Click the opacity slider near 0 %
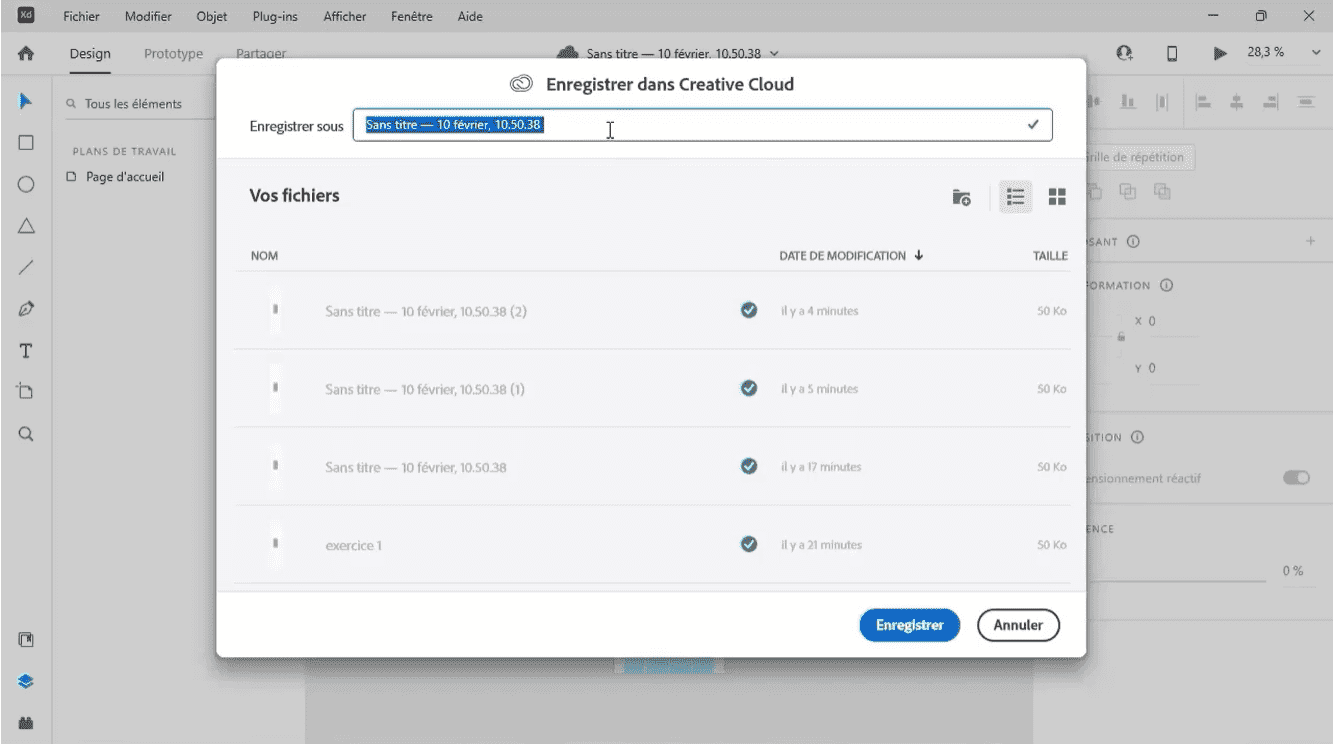The width and height of the screenshot is (1333, 744). click(1176, 581)
